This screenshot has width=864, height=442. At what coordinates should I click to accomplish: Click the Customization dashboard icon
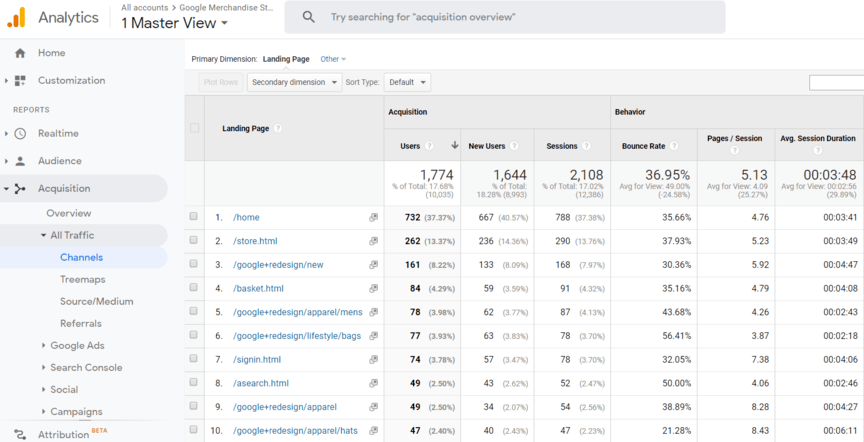tap(20, 81)
